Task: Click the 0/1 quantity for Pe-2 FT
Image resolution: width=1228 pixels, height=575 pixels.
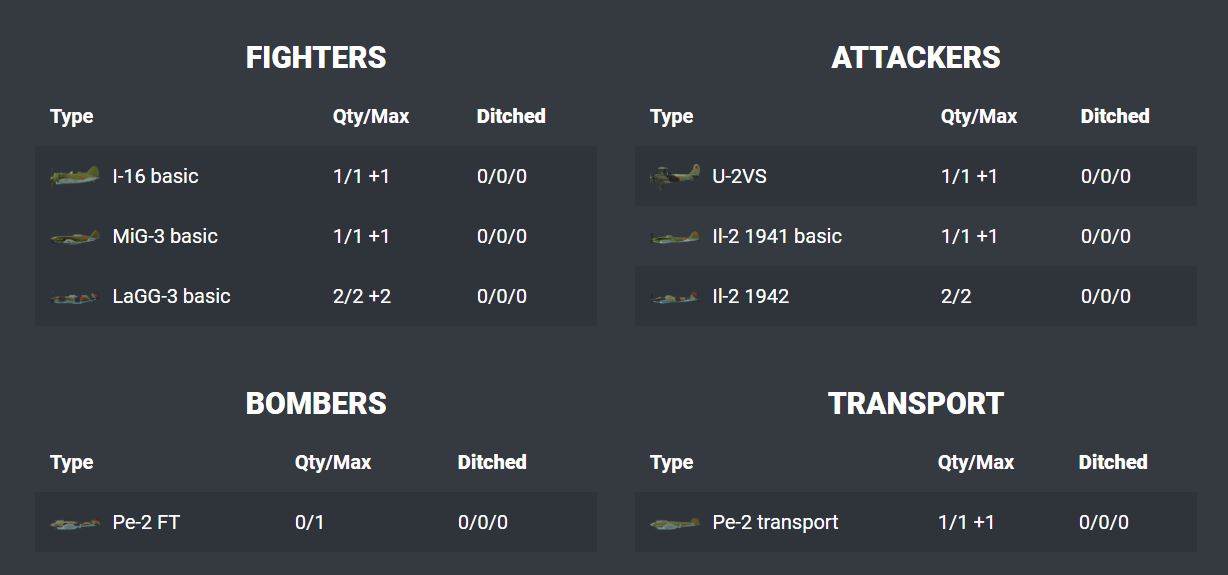Action: coord(310,522)
